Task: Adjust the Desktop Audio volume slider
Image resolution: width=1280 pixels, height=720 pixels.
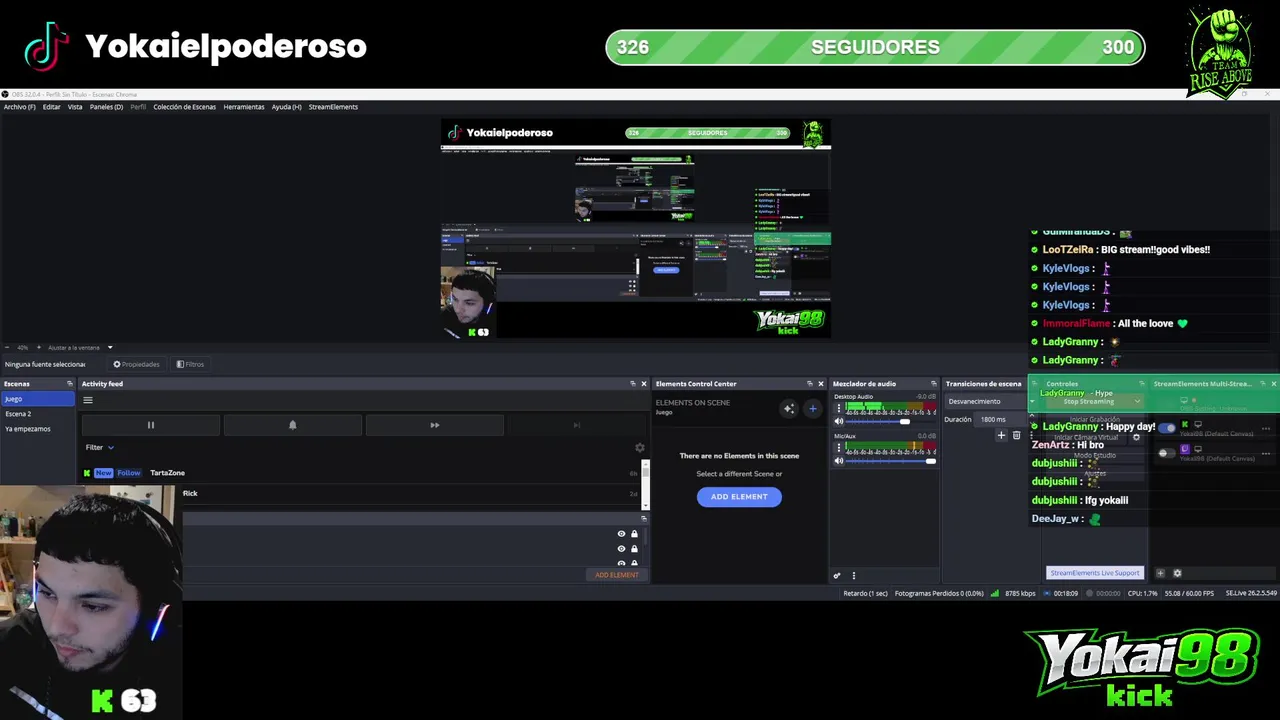Action: [x=890, y=422]
